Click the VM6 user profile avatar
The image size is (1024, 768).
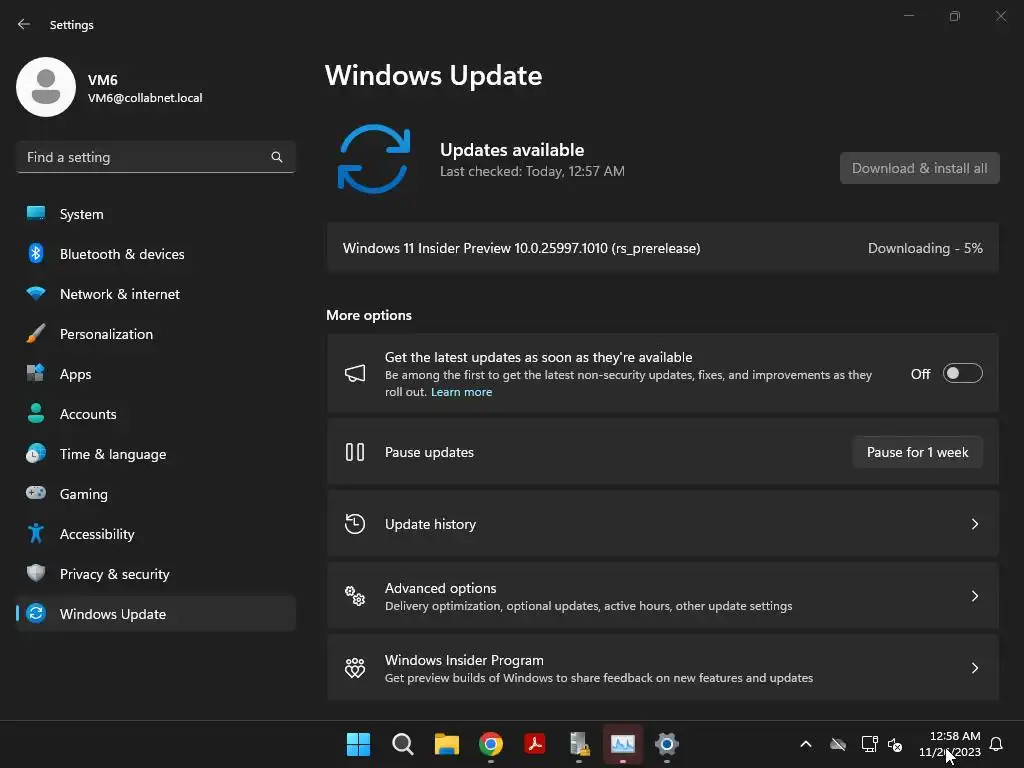coord(46,87)
